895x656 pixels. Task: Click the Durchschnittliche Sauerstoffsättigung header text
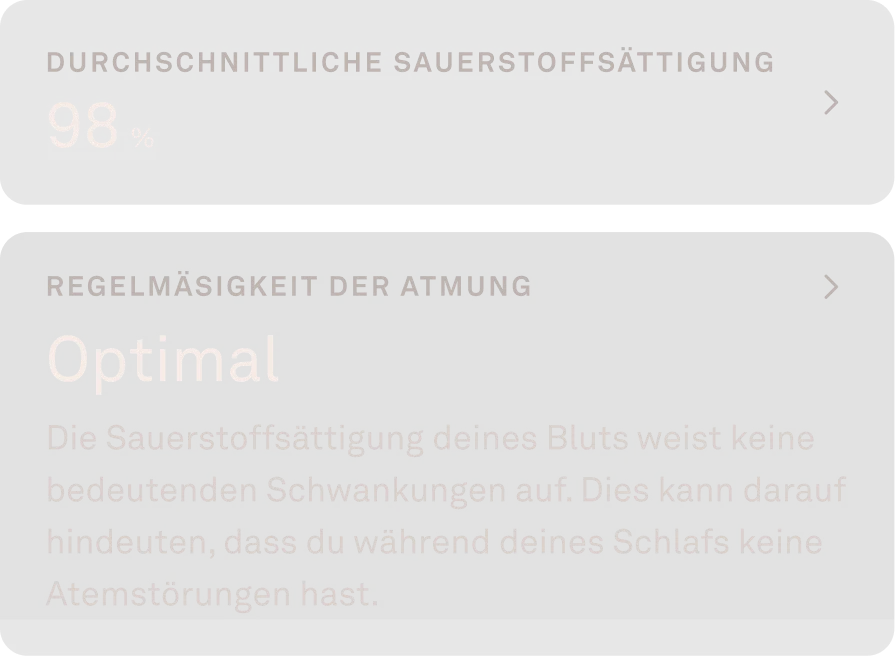pyautogui.click(x=410, y=60)
